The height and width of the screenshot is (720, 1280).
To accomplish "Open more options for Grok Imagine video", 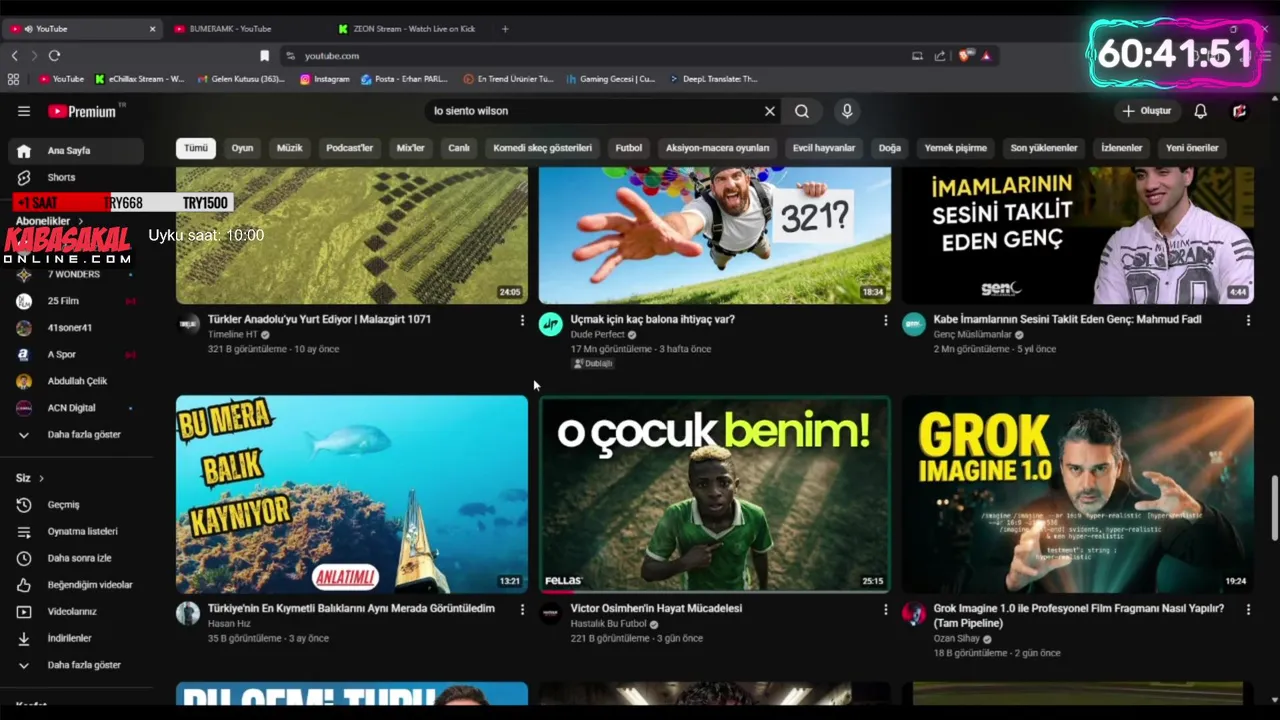I will point(1248,609).
